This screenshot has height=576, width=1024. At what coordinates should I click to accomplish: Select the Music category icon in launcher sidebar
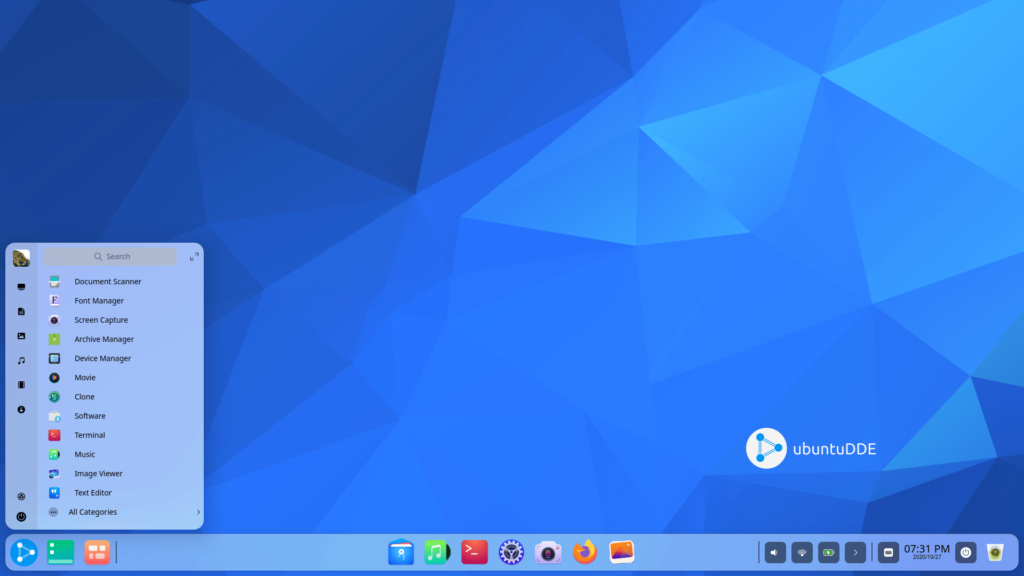pos(22,360)
